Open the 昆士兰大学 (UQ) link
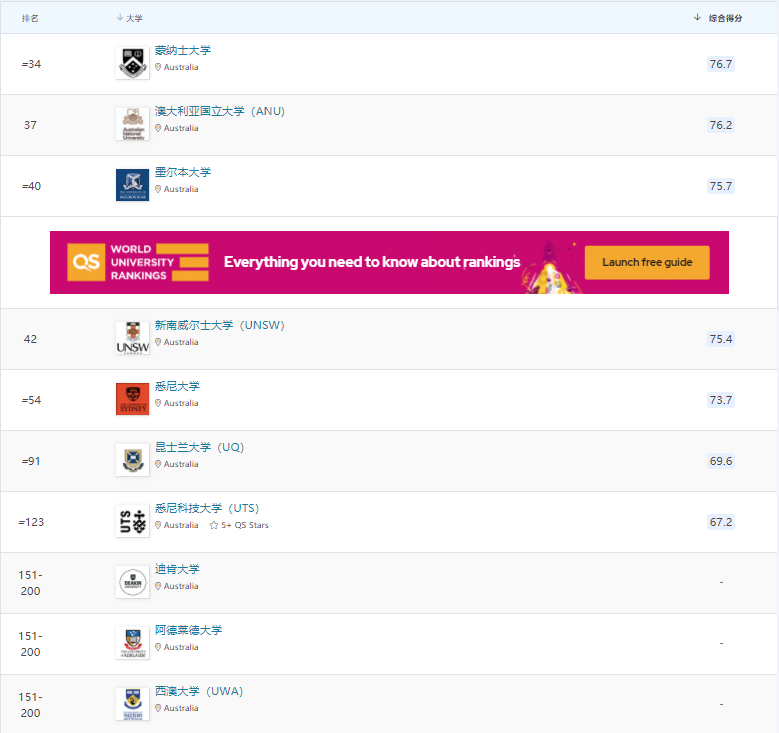This screenshot has height=733, width=779. tap(199, 447)
